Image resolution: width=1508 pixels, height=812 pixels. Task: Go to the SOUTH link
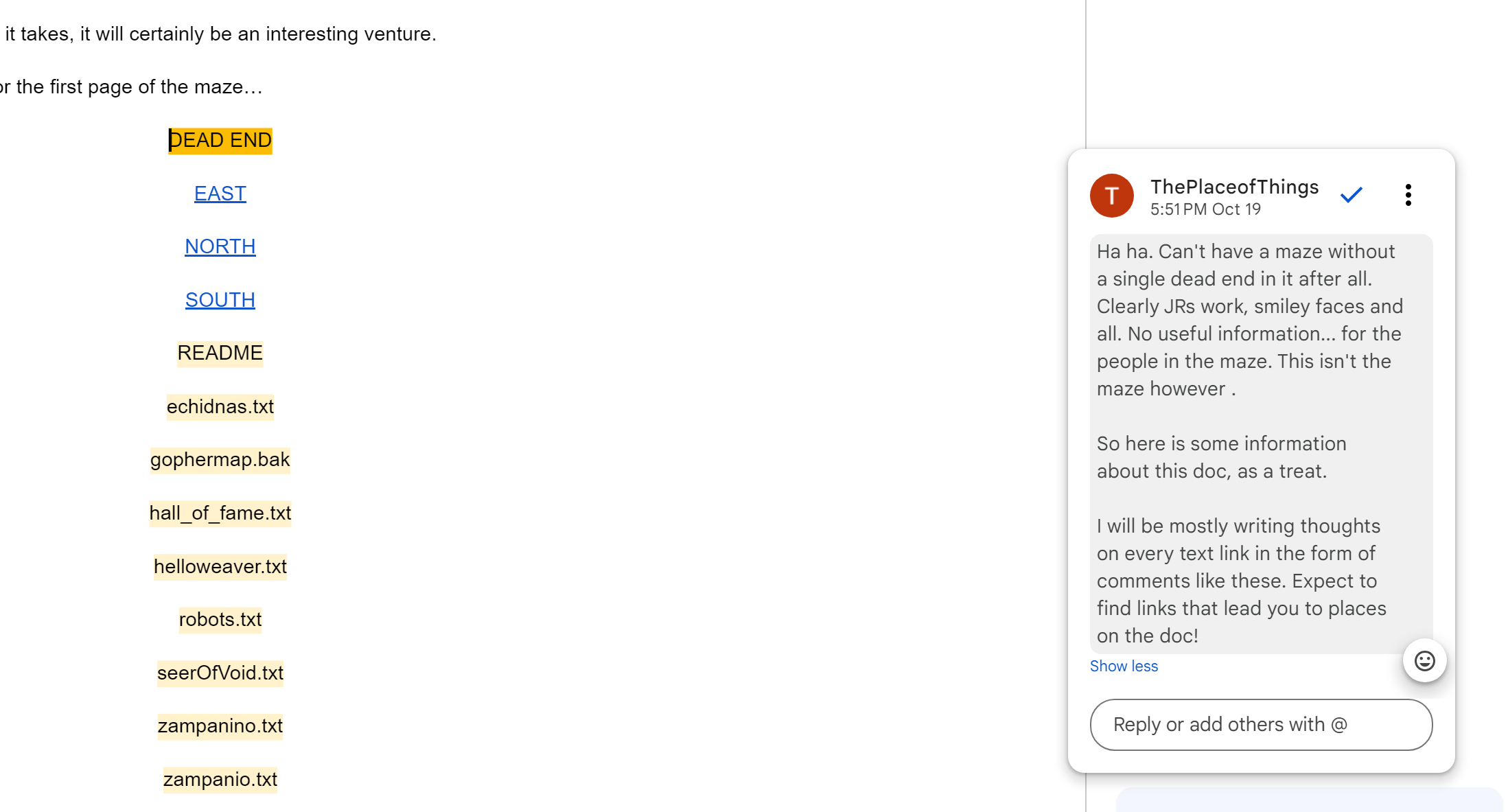pyautogui.click(x=220, y=300)
